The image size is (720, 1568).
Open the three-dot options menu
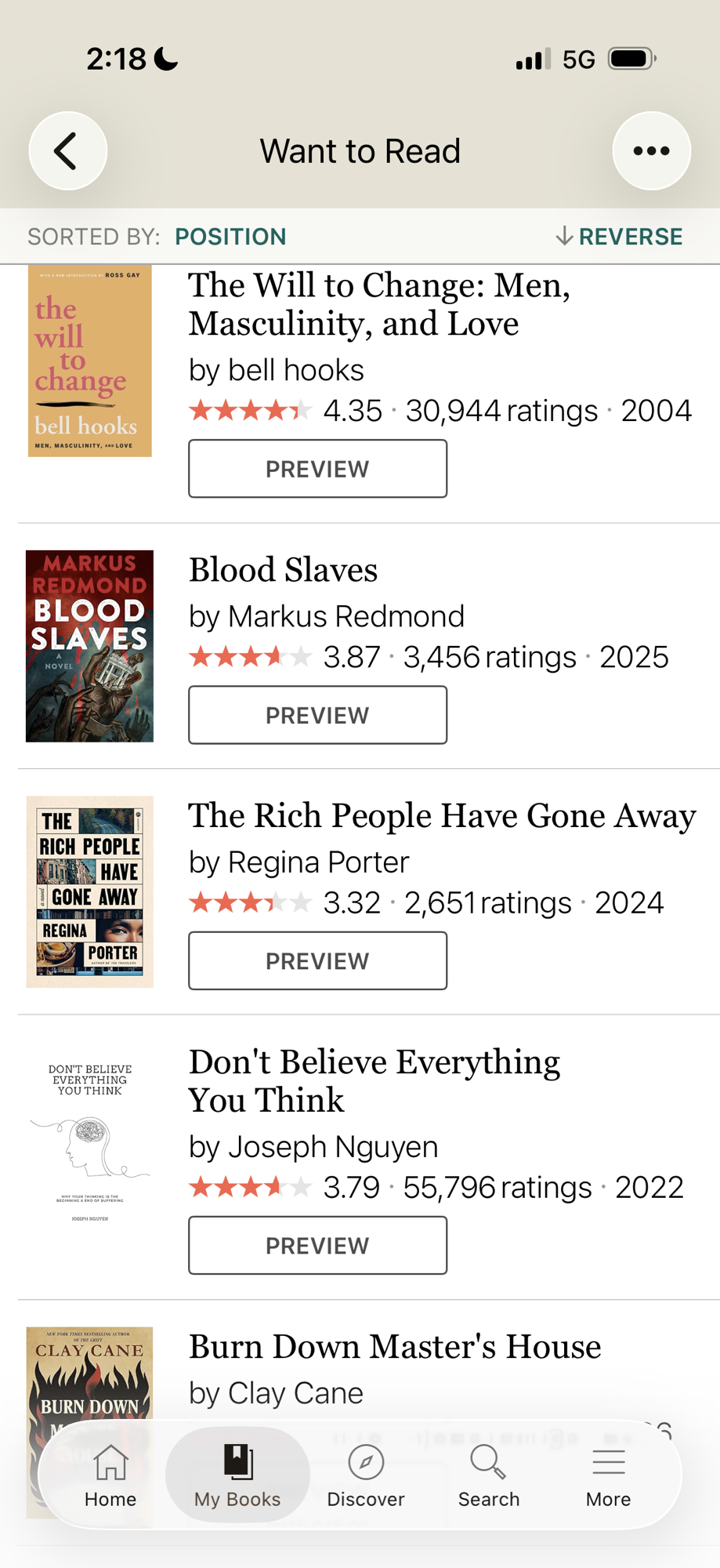[651, 151]
